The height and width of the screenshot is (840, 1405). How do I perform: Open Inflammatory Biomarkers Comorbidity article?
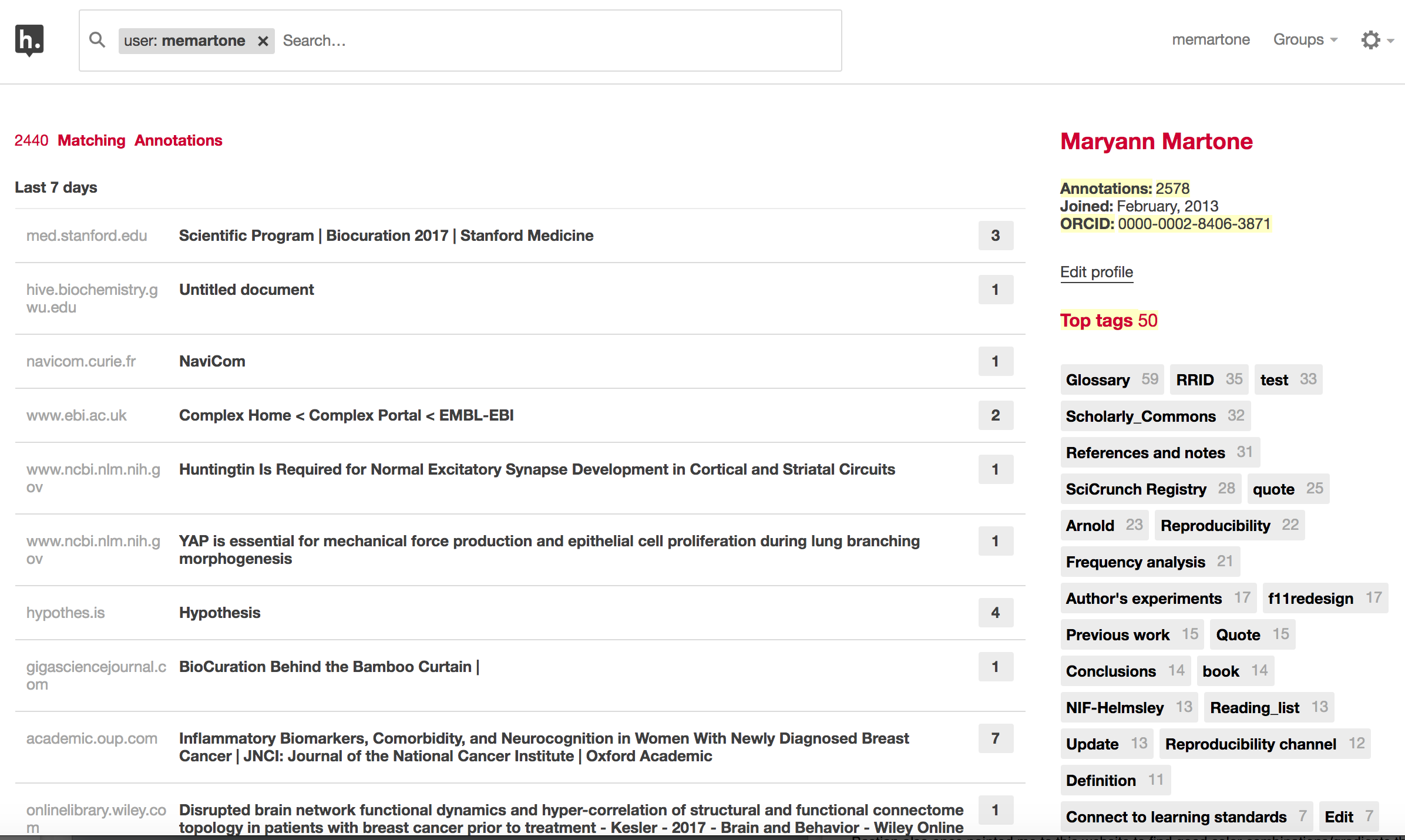pos(544,747)
